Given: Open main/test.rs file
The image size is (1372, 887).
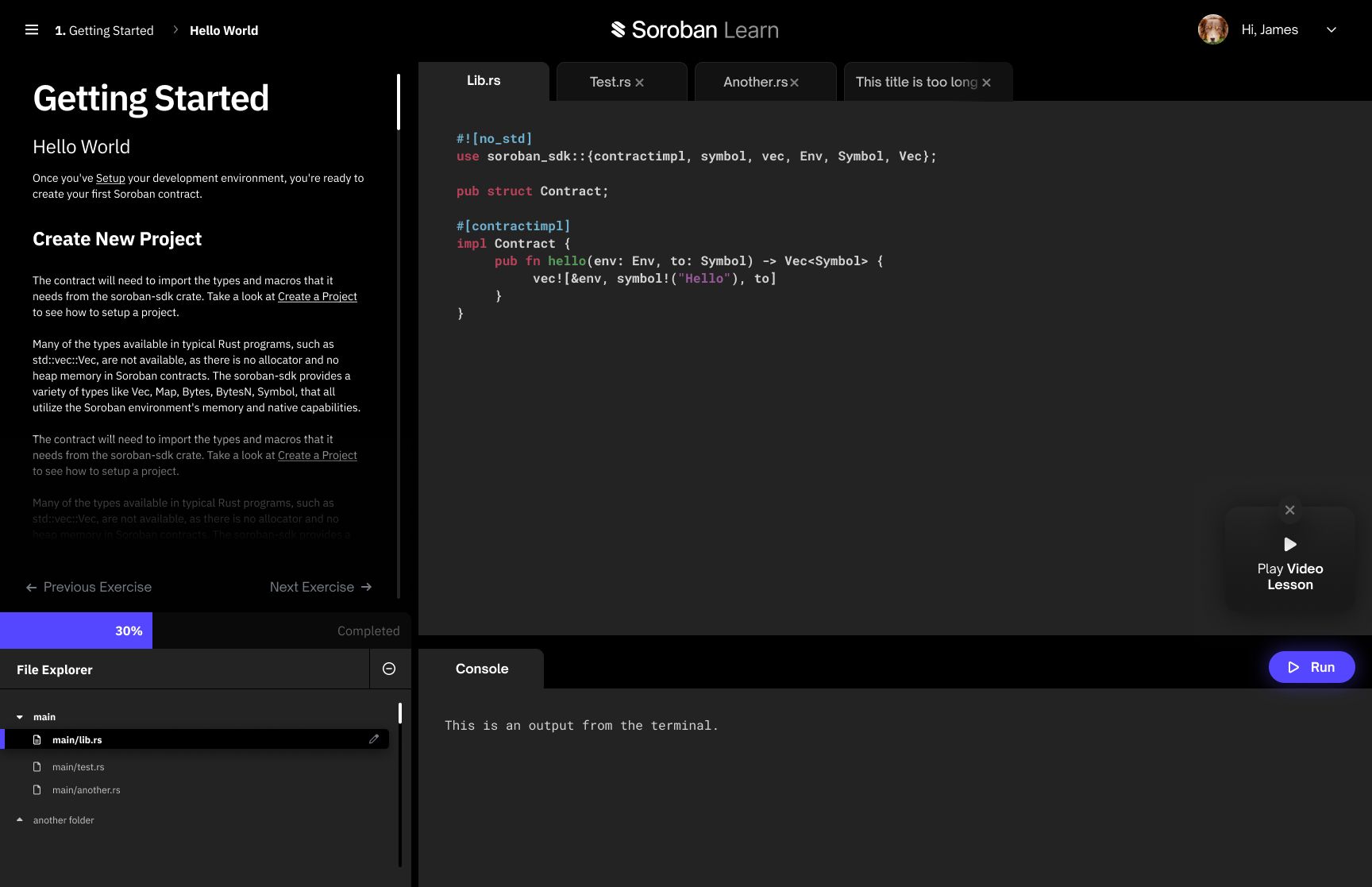Looking at the screenshot, I should [78, 767].
